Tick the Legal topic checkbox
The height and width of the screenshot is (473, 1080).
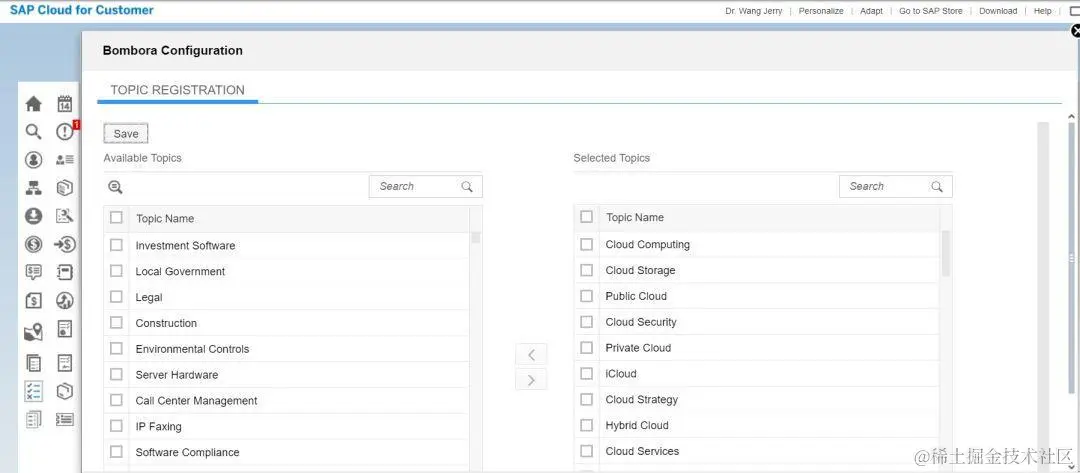point(116,297)
